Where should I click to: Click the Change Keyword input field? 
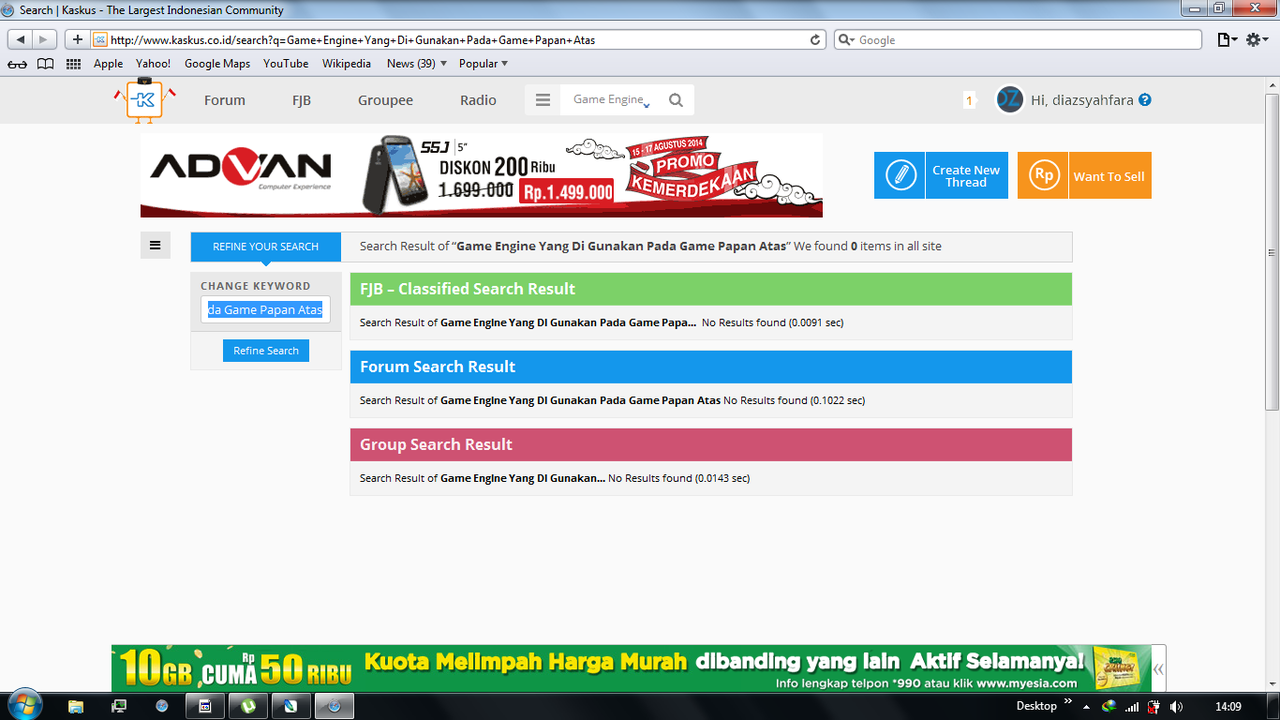tap(265, 310)
